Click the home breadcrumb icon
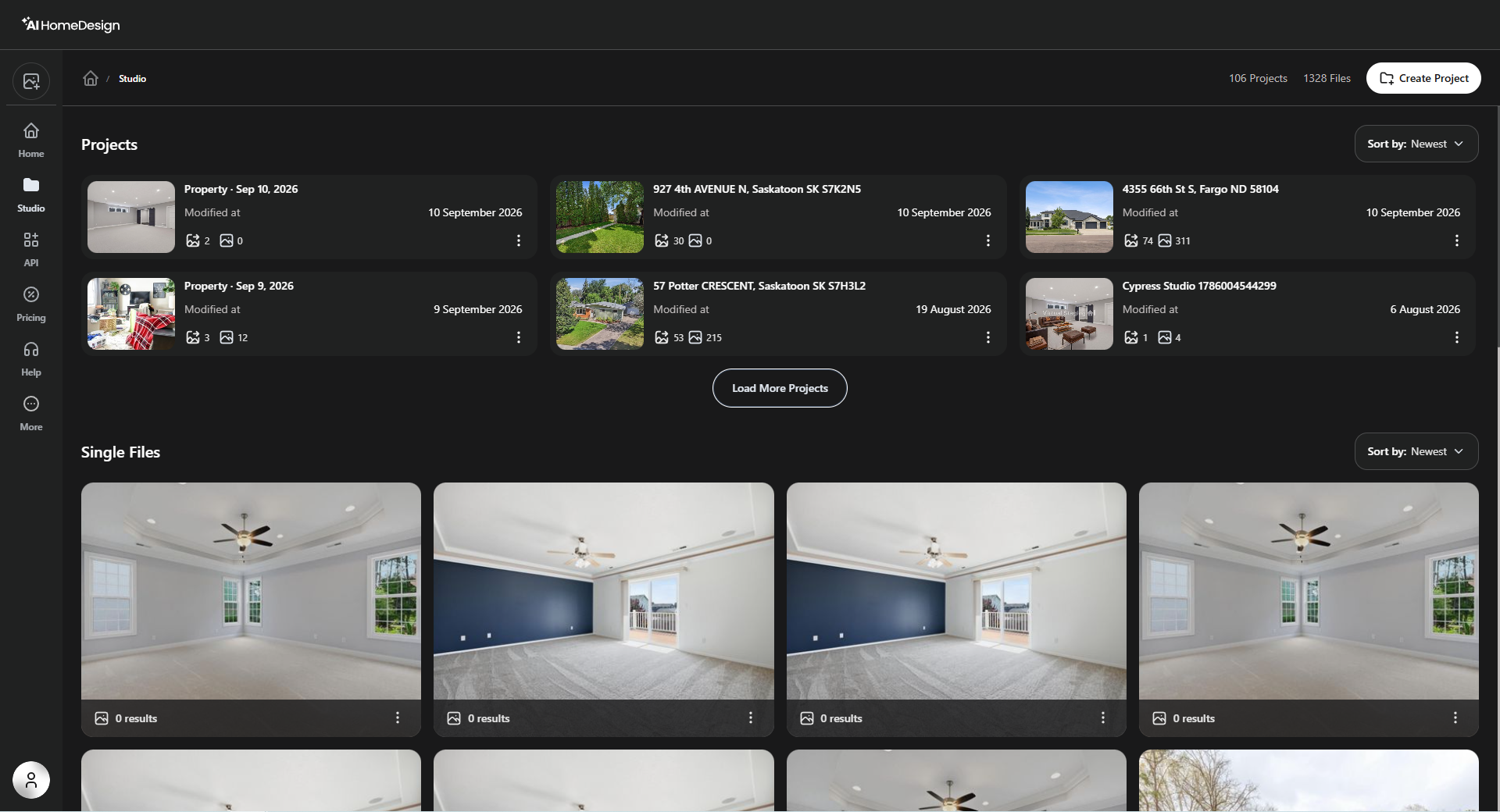 point(91,78)
